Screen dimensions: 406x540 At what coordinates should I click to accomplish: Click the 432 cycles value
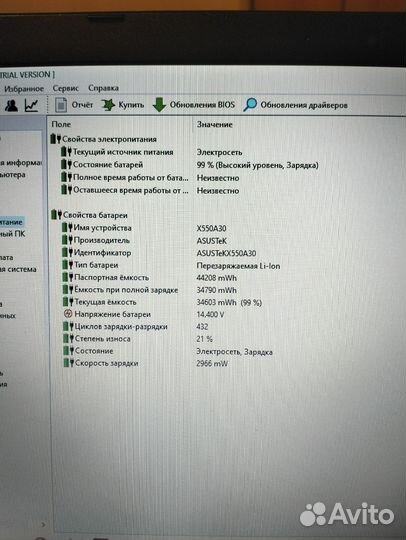(202, 326)
